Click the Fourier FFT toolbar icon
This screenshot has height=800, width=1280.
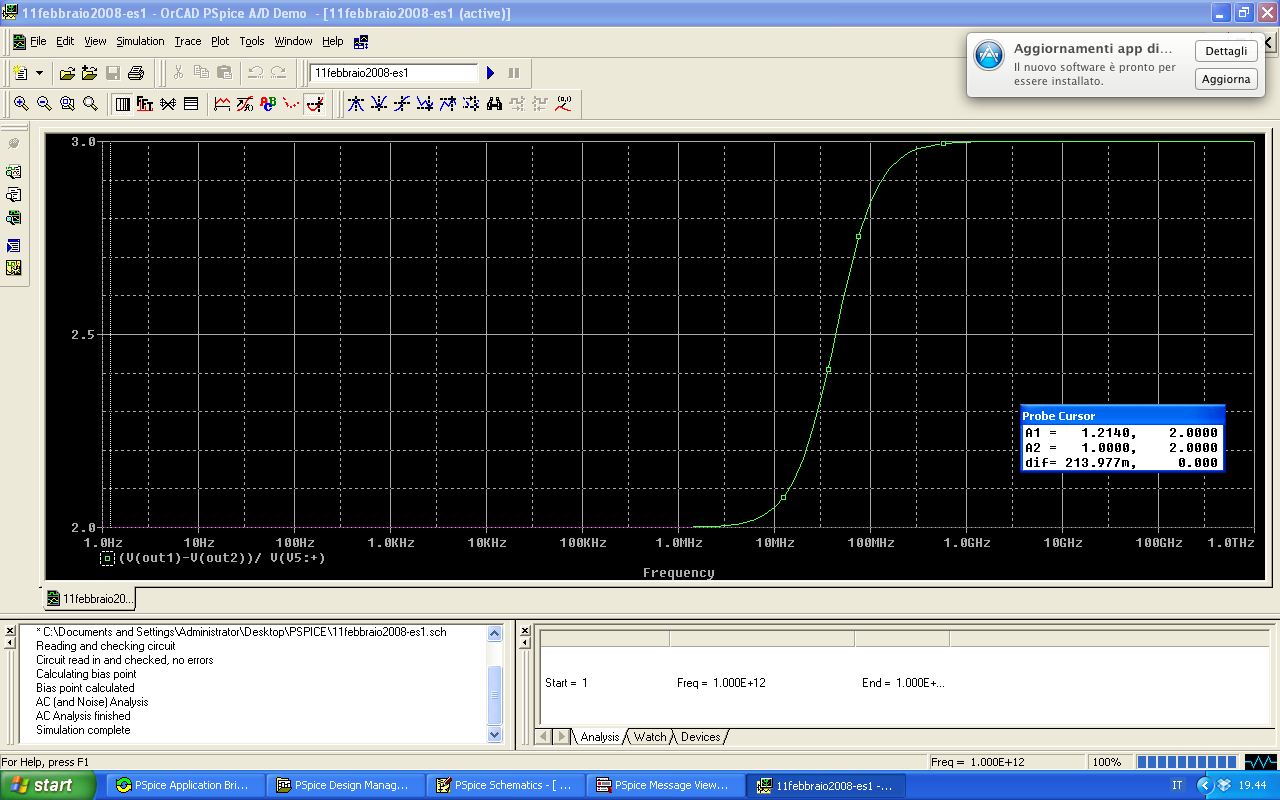(x=144, y=103)
